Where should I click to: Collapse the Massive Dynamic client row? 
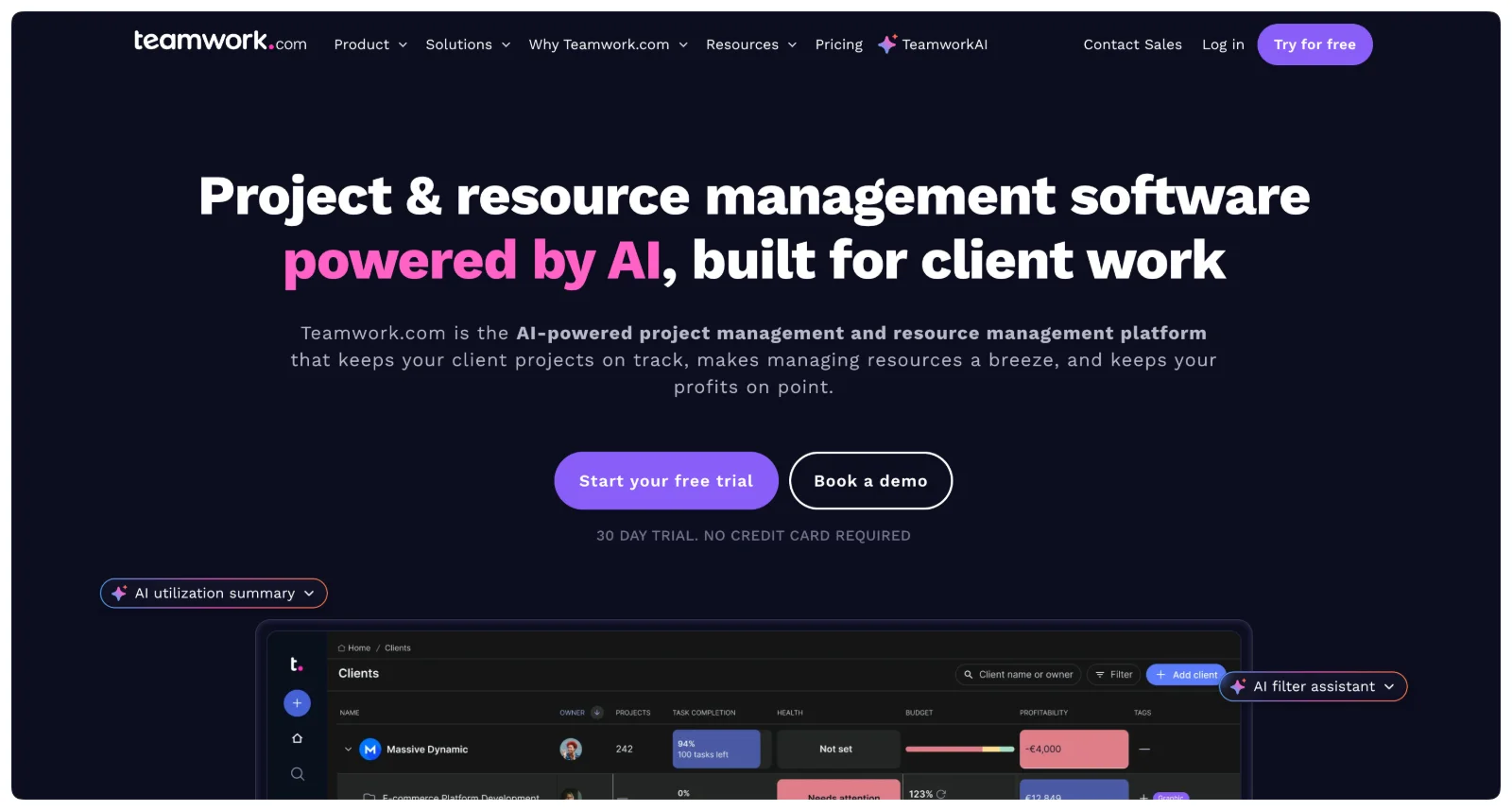348,750
